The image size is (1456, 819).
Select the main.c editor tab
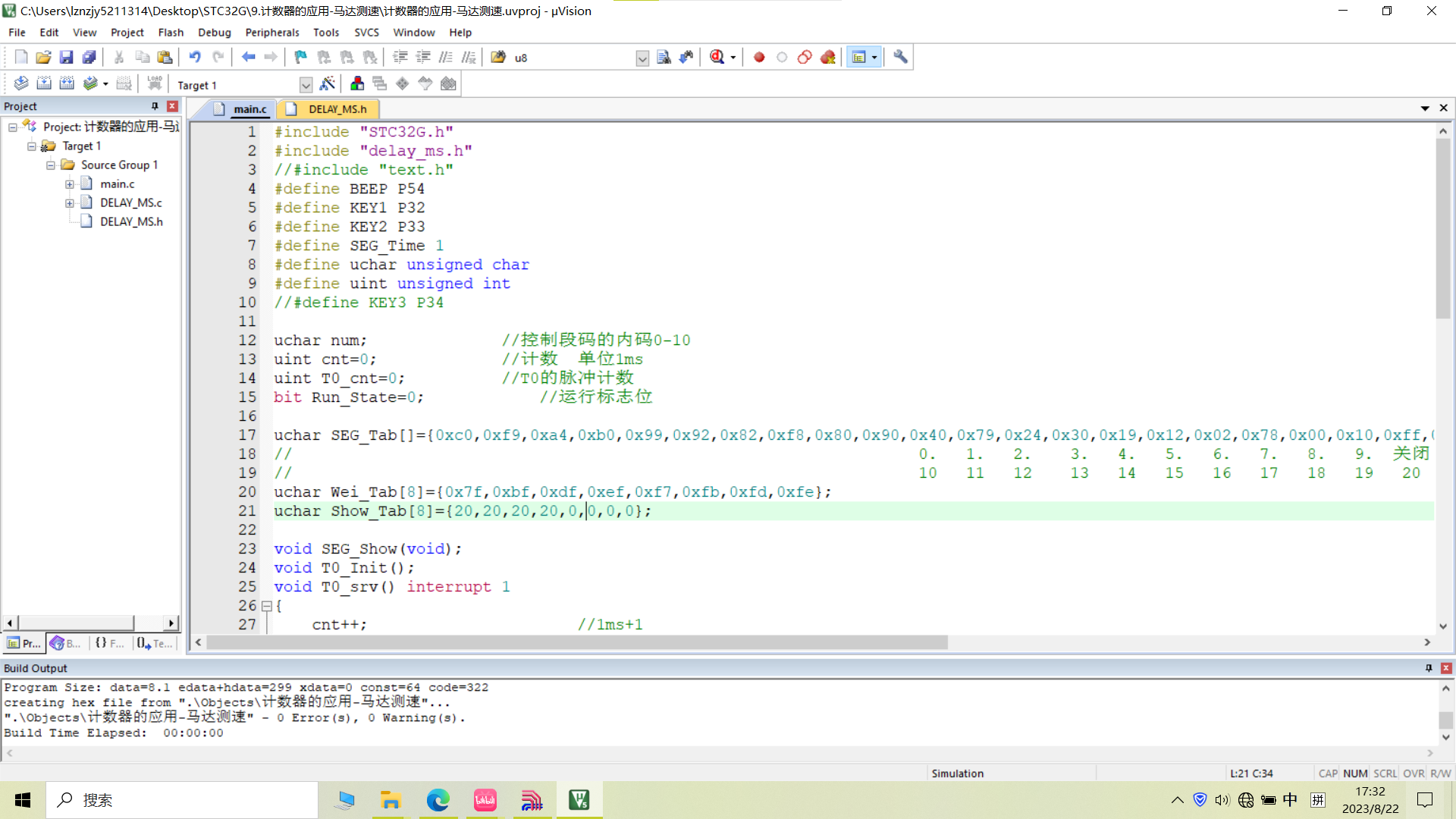pyautogui.click(x=242, y=109)
